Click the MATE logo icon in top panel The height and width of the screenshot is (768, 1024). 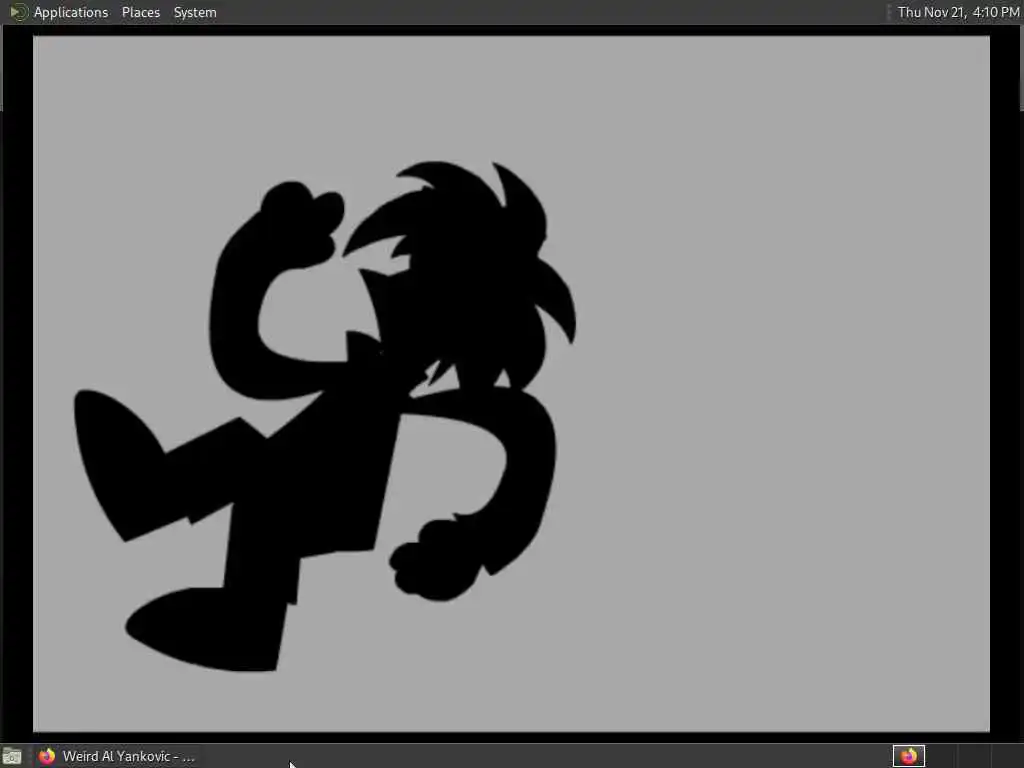pos(18,12)
